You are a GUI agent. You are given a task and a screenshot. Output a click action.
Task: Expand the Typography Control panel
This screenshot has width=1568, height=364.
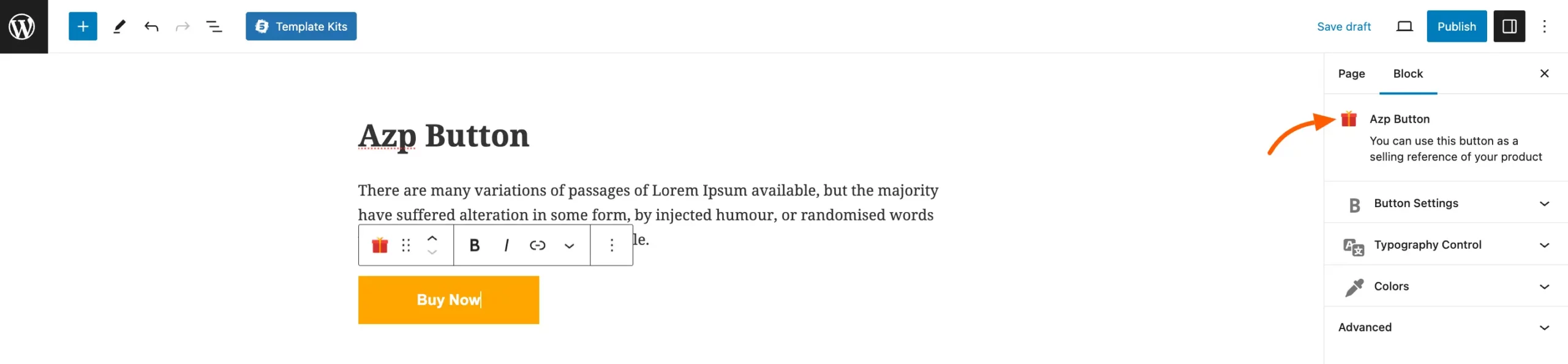click(x=1445, y=245)
